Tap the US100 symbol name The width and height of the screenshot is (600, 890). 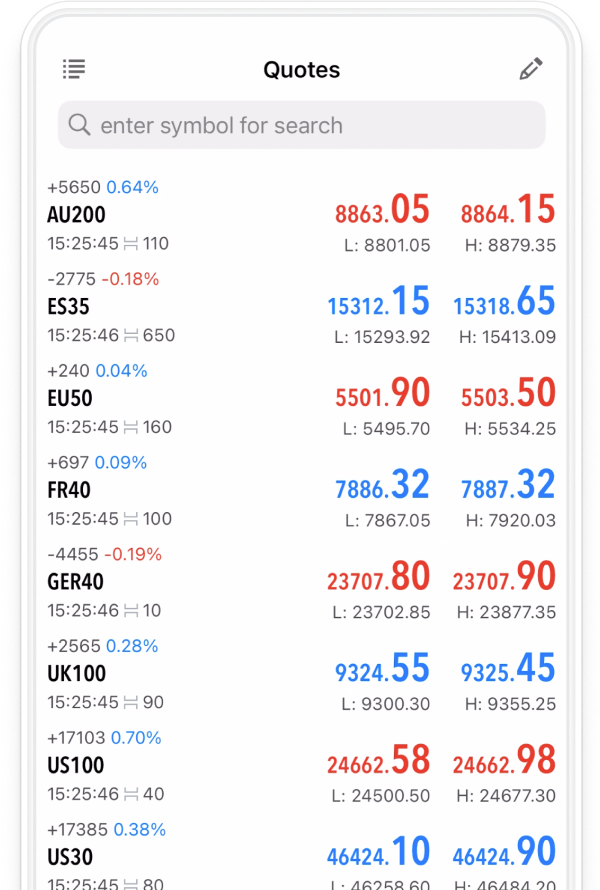pyautogui.click(x=75, y=766)
